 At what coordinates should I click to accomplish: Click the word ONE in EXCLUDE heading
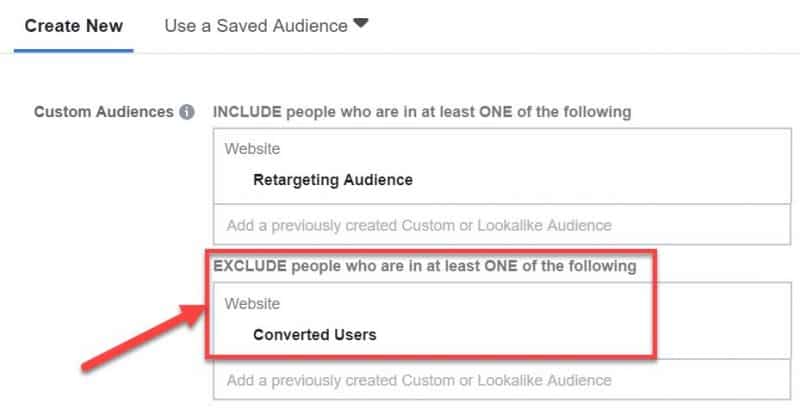click(x=499, y=266)
